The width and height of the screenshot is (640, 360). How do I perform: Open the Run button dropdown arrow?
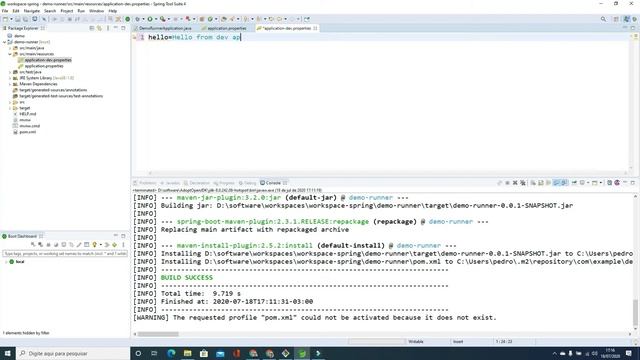[156, 19]
